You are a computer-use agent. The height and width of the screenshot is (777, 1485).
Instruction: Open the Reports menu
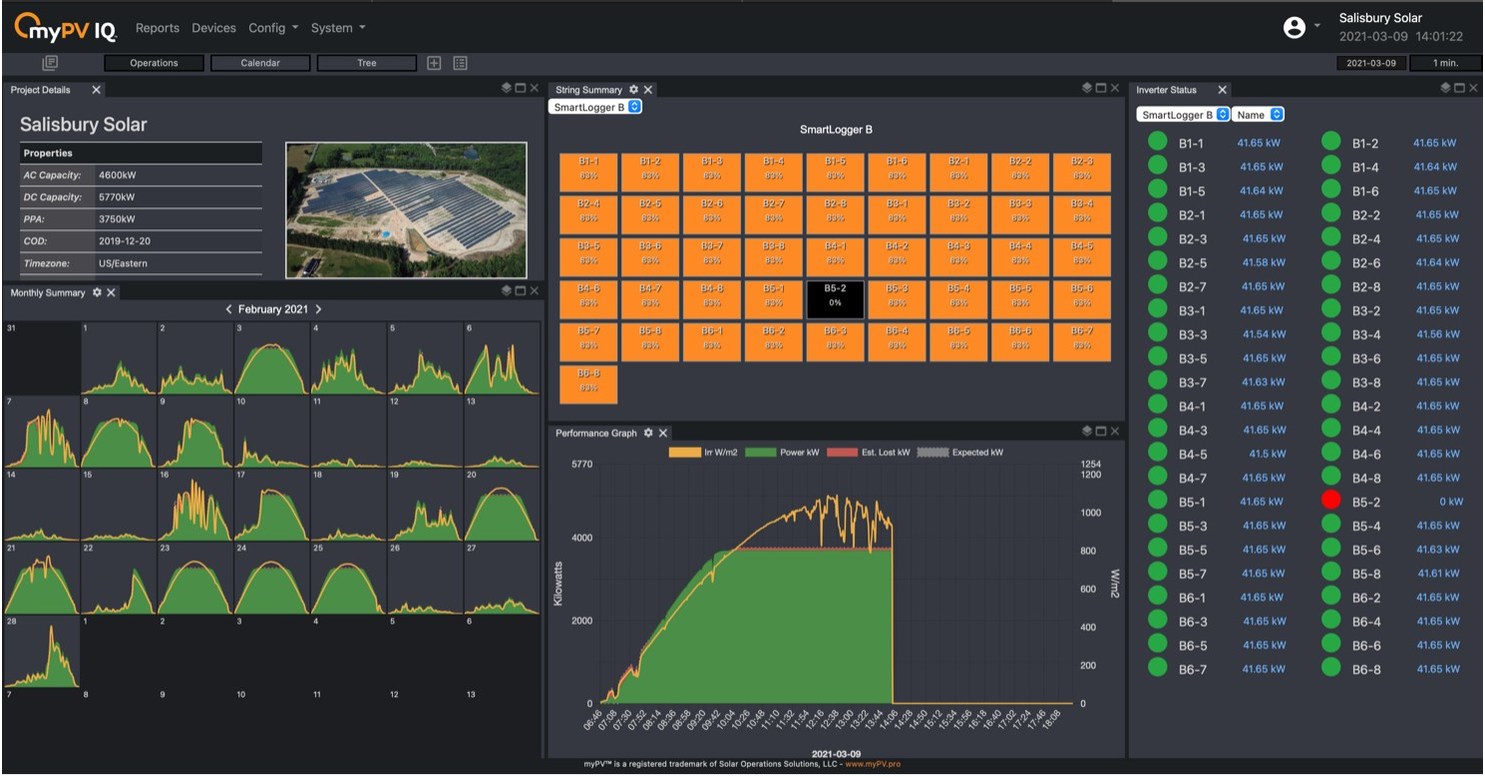pos(157,28)
